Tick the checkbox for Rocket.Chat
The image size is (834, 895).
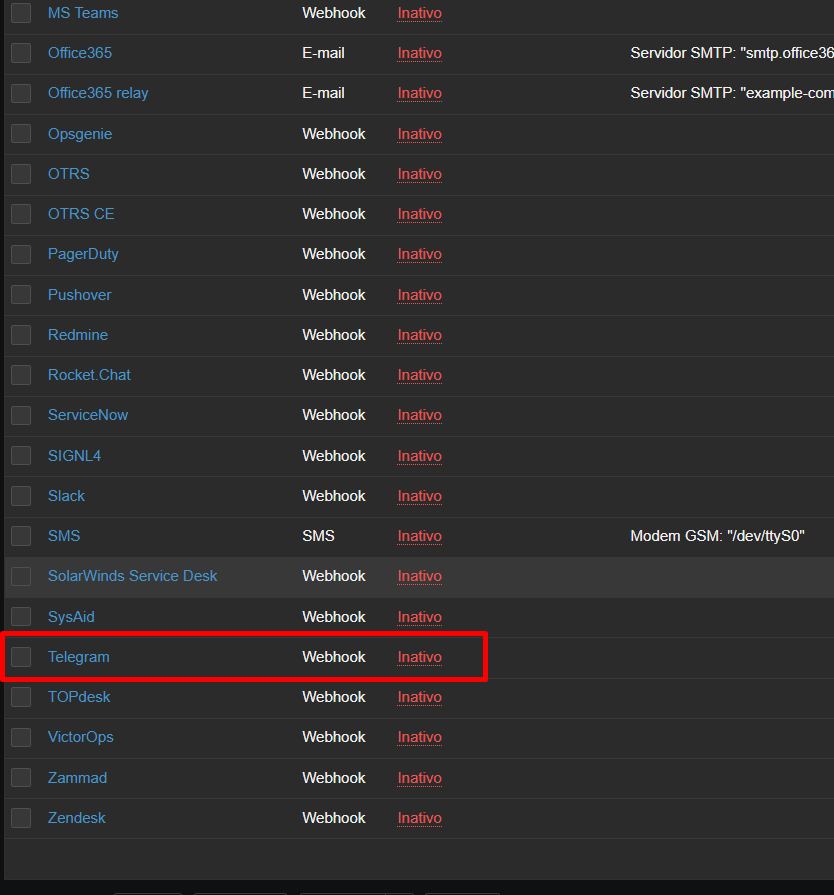coord(21,375)
